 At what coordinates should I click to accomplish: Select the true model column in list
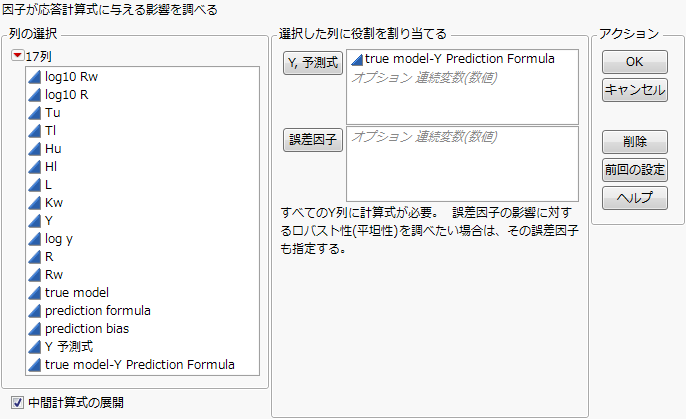coord(77,293)
